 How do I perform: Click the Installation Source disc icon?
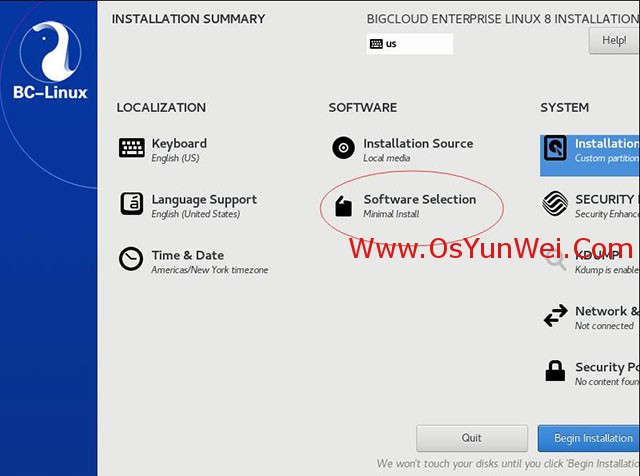pyautogui.click(x=343, y=147)
